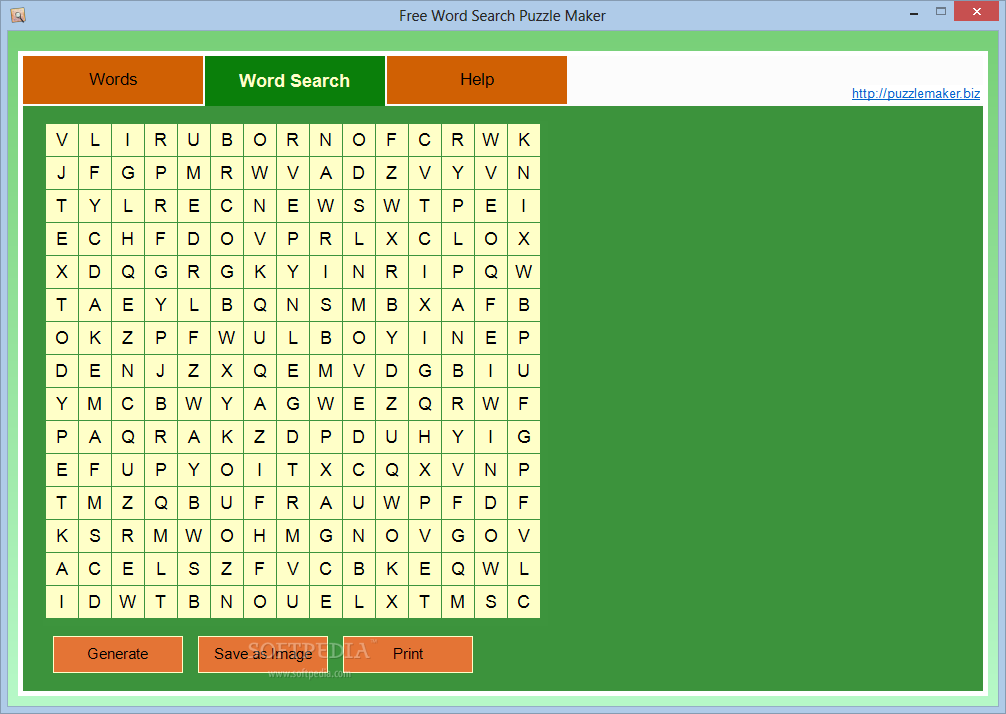
Task: Click the letter M in the KSRMW row
Action: 160,536
